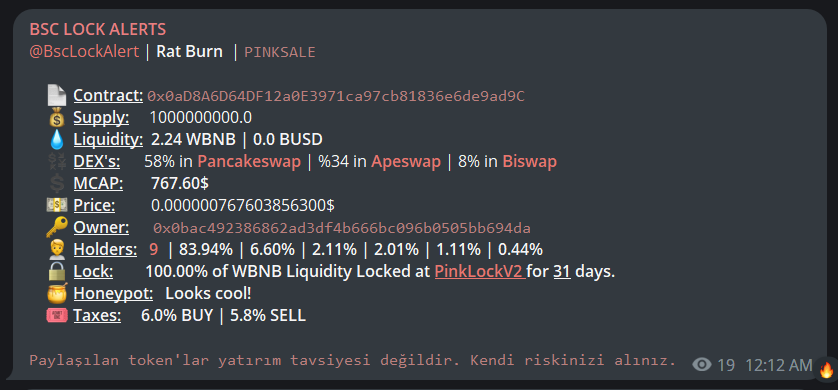
Task: Open the BSC LOCK ALERTS channel name
Action: (x=98, y=29)
